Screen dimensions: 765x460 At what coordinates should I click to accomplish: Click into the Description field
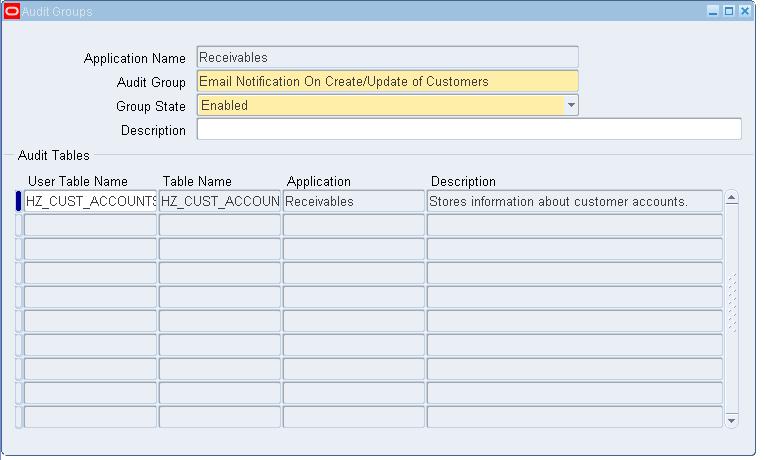point(469,129)
